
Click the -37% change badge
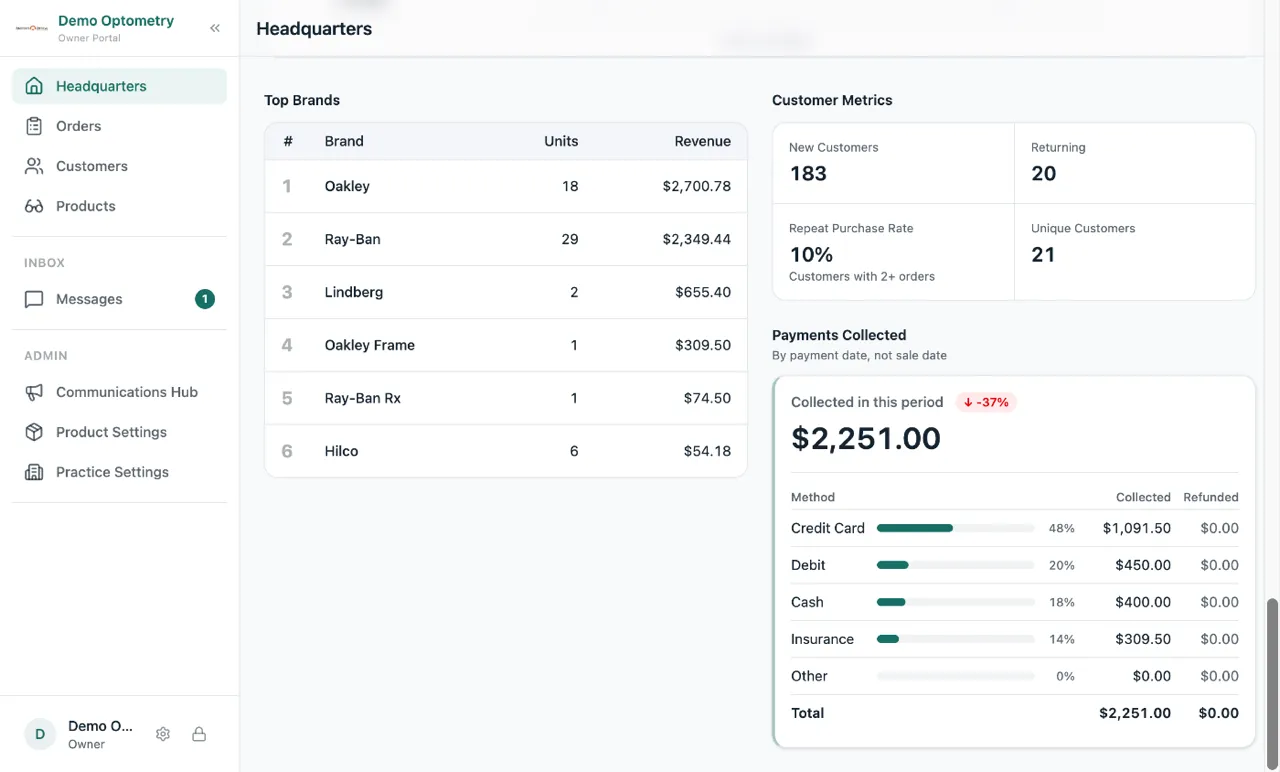986,402
